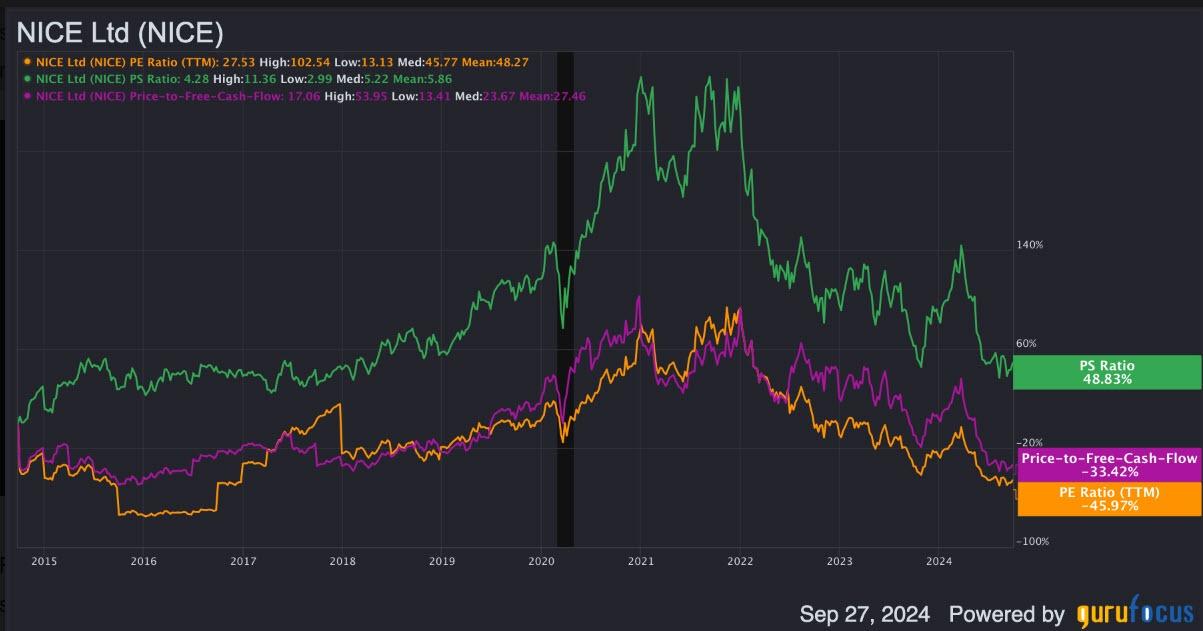The width and height of the screenshot is (1203, 631).
Task: Click the purple Price-to-Free-Cash-Flow -33.42% label
Action: (x=1109, y=465)
